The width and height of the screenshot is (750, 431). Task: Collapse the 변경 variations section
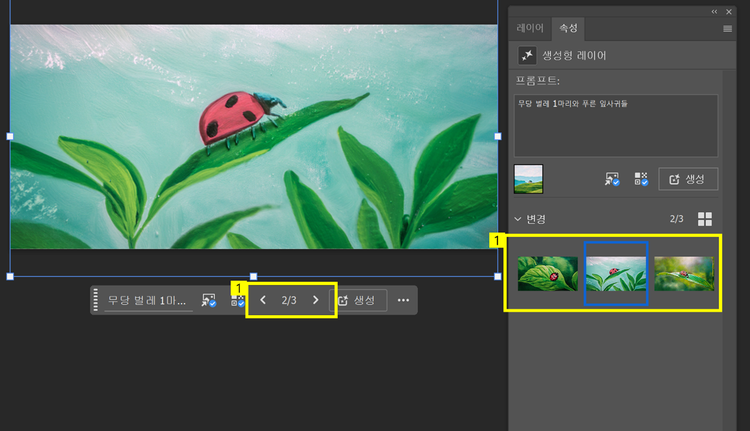click(518, 219)
